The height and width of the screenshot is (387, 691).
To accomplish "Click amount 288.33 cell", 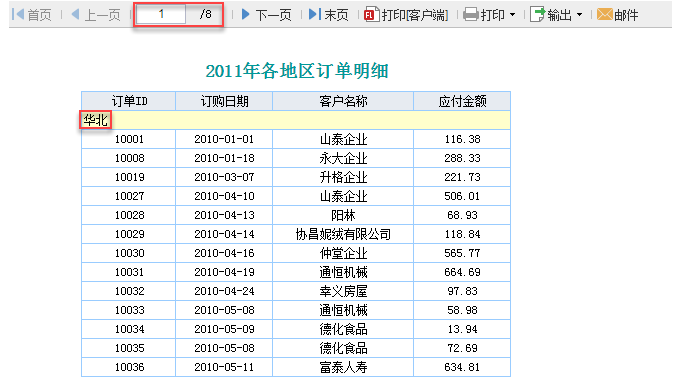I will coord(462,158).
